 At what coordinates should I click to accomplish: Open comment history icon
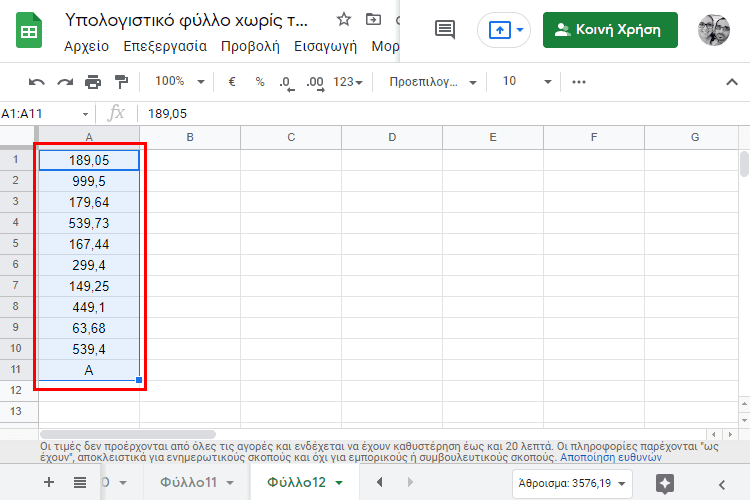click(x=445, y=30)
